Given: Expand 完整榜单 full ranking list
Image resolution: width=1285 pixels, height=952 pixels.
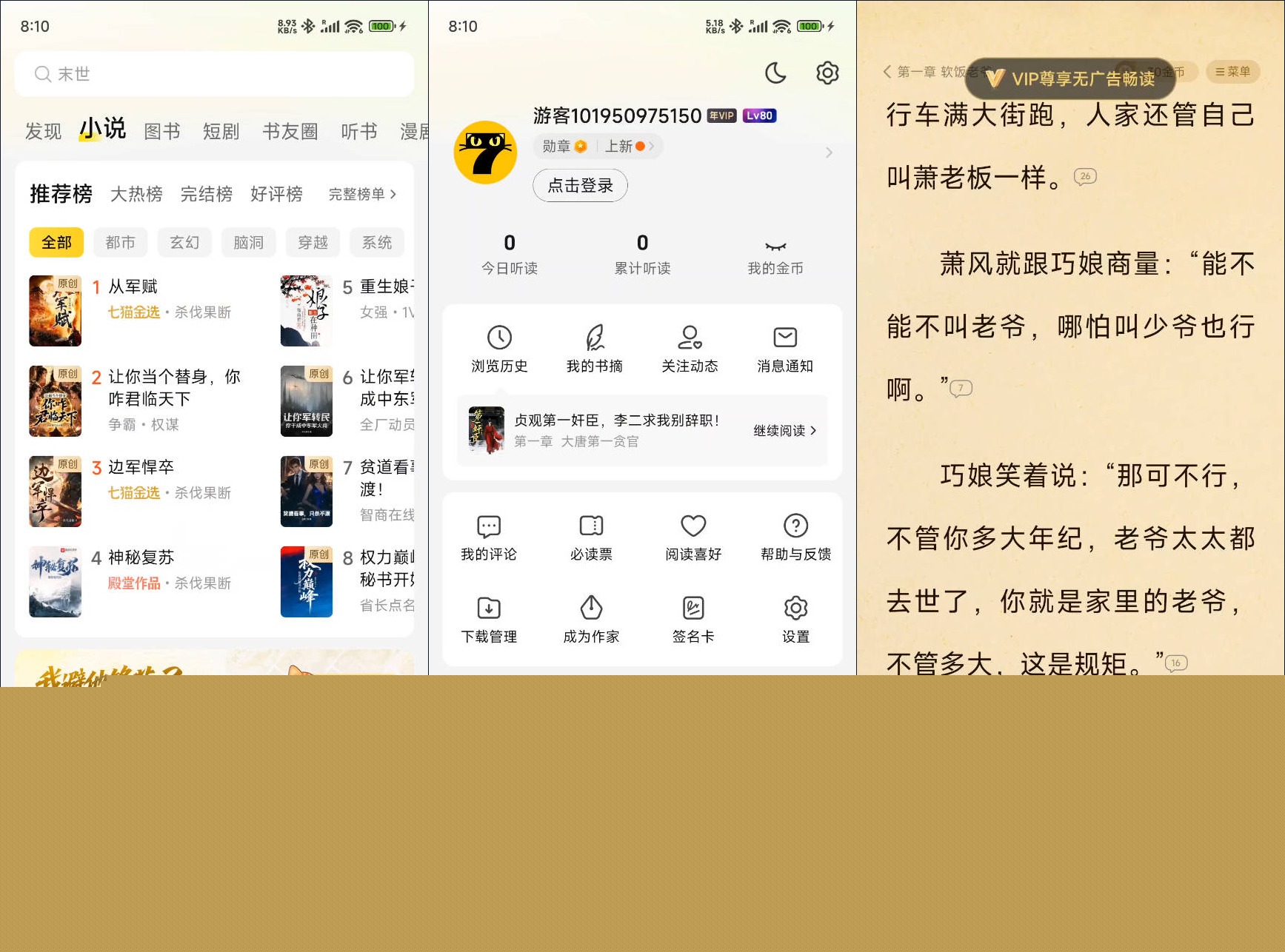Looking at the screenshot, I should (x=363, y=194).
